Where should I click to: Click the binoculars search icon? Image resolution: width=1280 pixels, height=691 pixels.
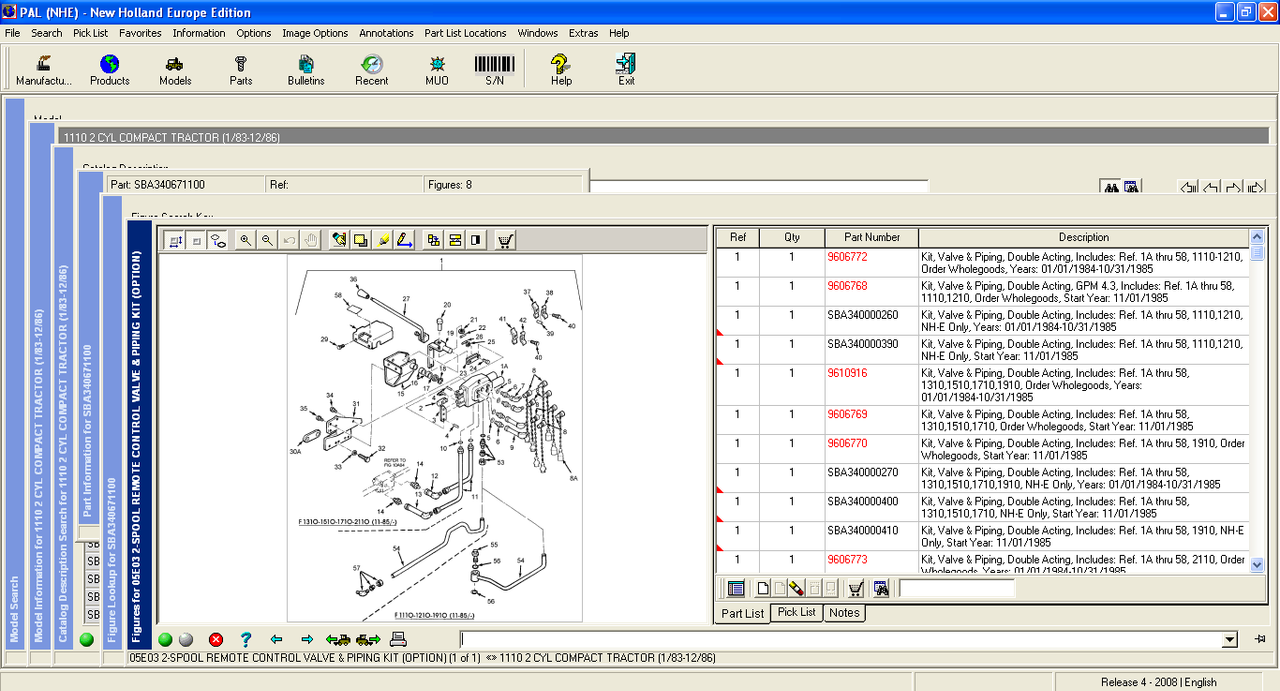[x=1110, y=187]
